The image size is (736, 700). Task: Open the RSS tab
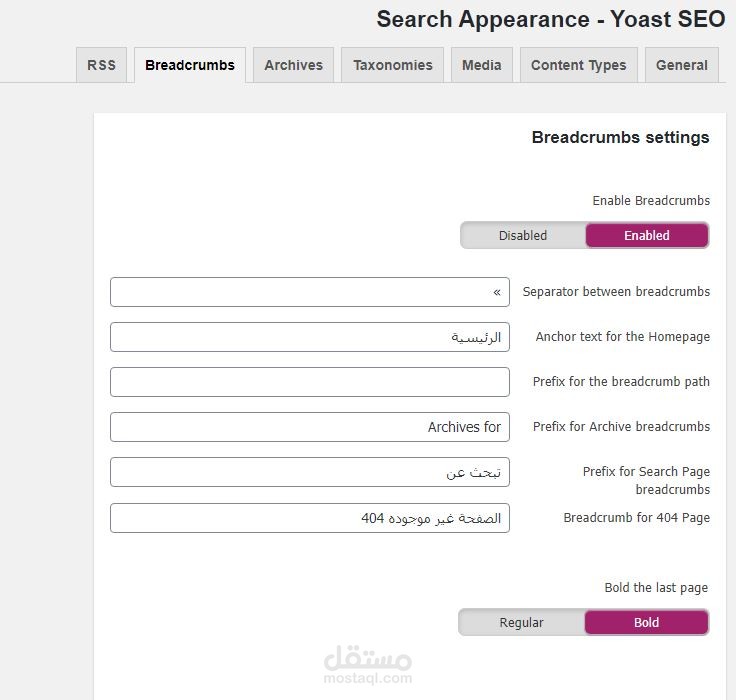101,65
